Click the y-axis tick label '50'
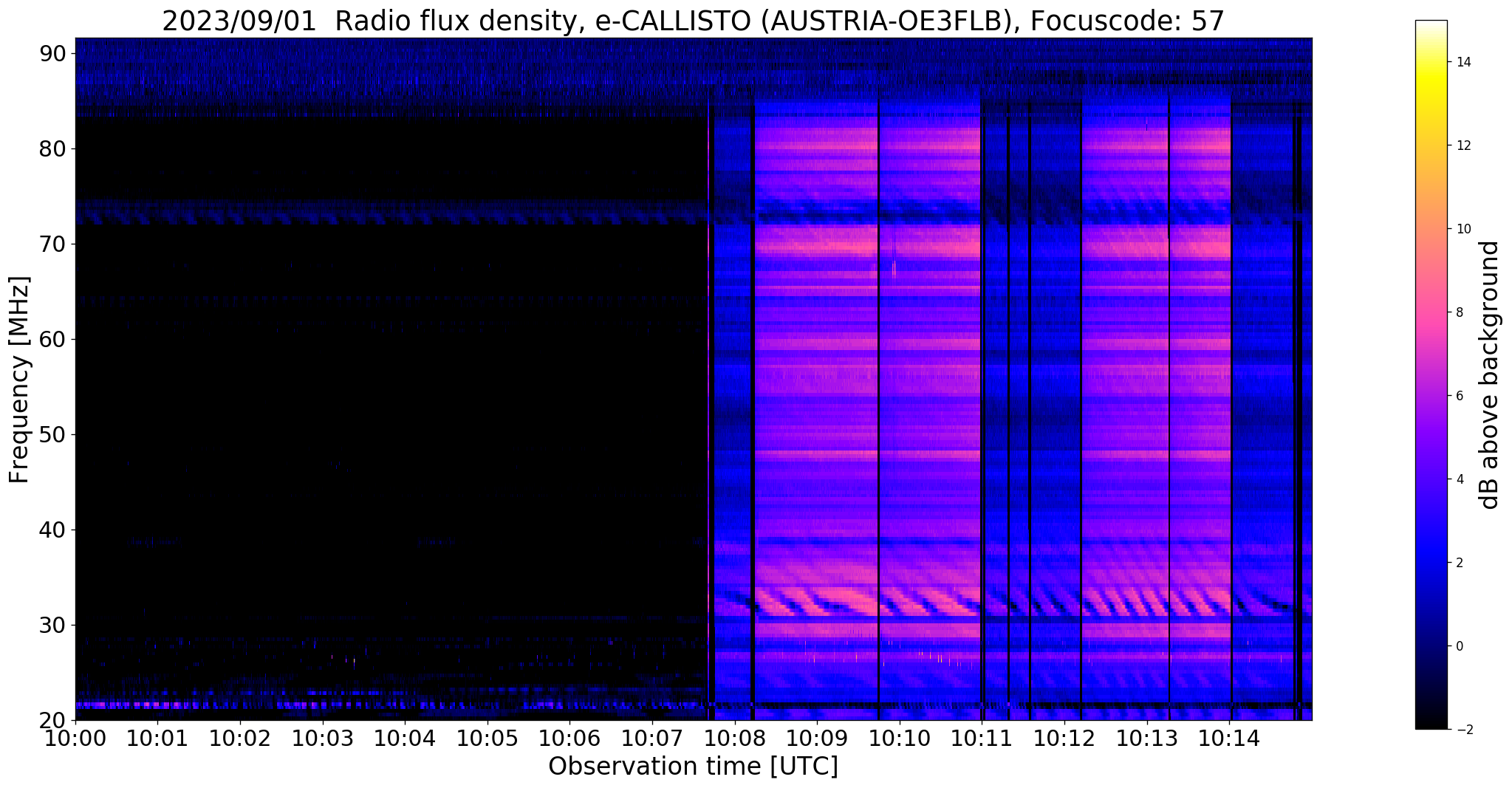This screenshot has height=788, width=1512. 52,434
